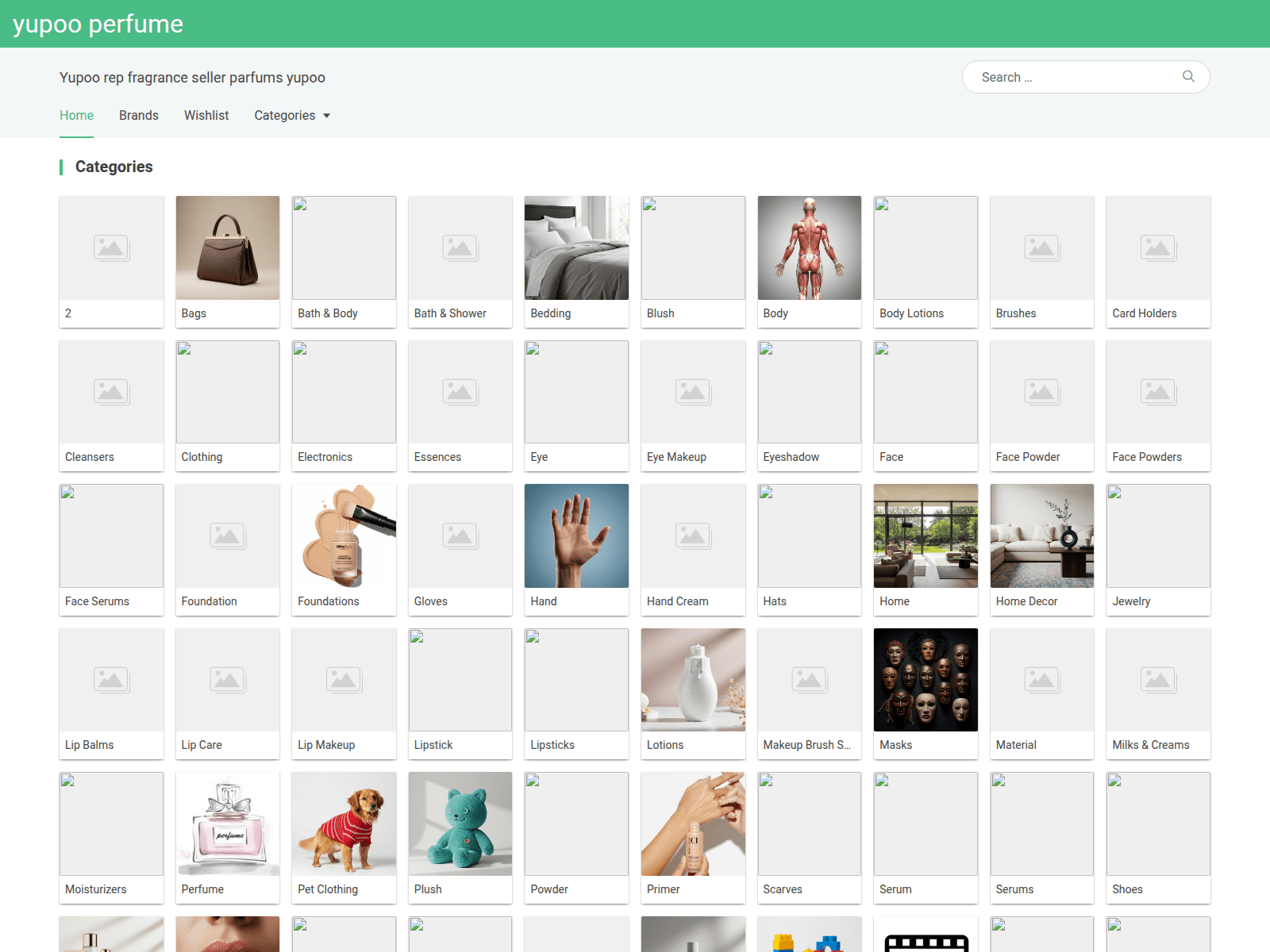
Task: Open the Wishlist menu item
Action: pos(206,116)
